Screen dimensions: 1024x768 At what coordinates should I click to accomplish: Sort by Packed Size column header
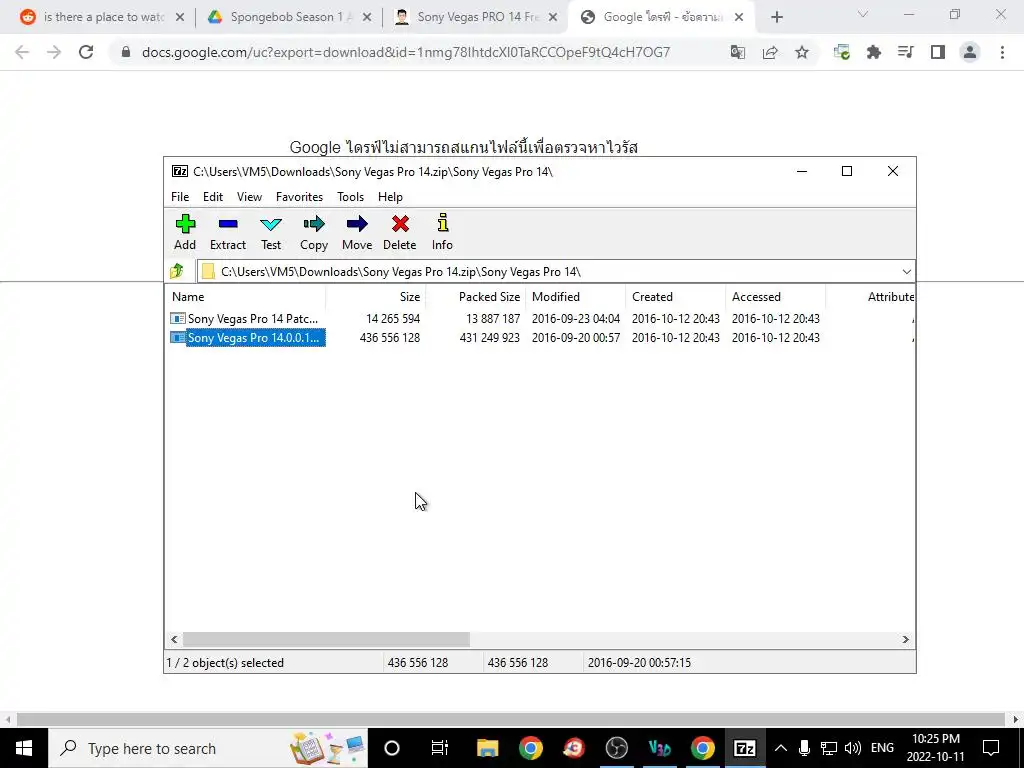coord(475,296)
